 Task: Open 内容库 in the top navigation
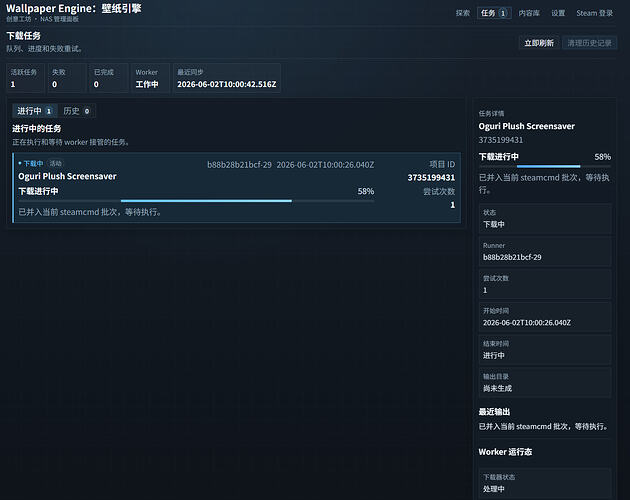click(529, 13)
